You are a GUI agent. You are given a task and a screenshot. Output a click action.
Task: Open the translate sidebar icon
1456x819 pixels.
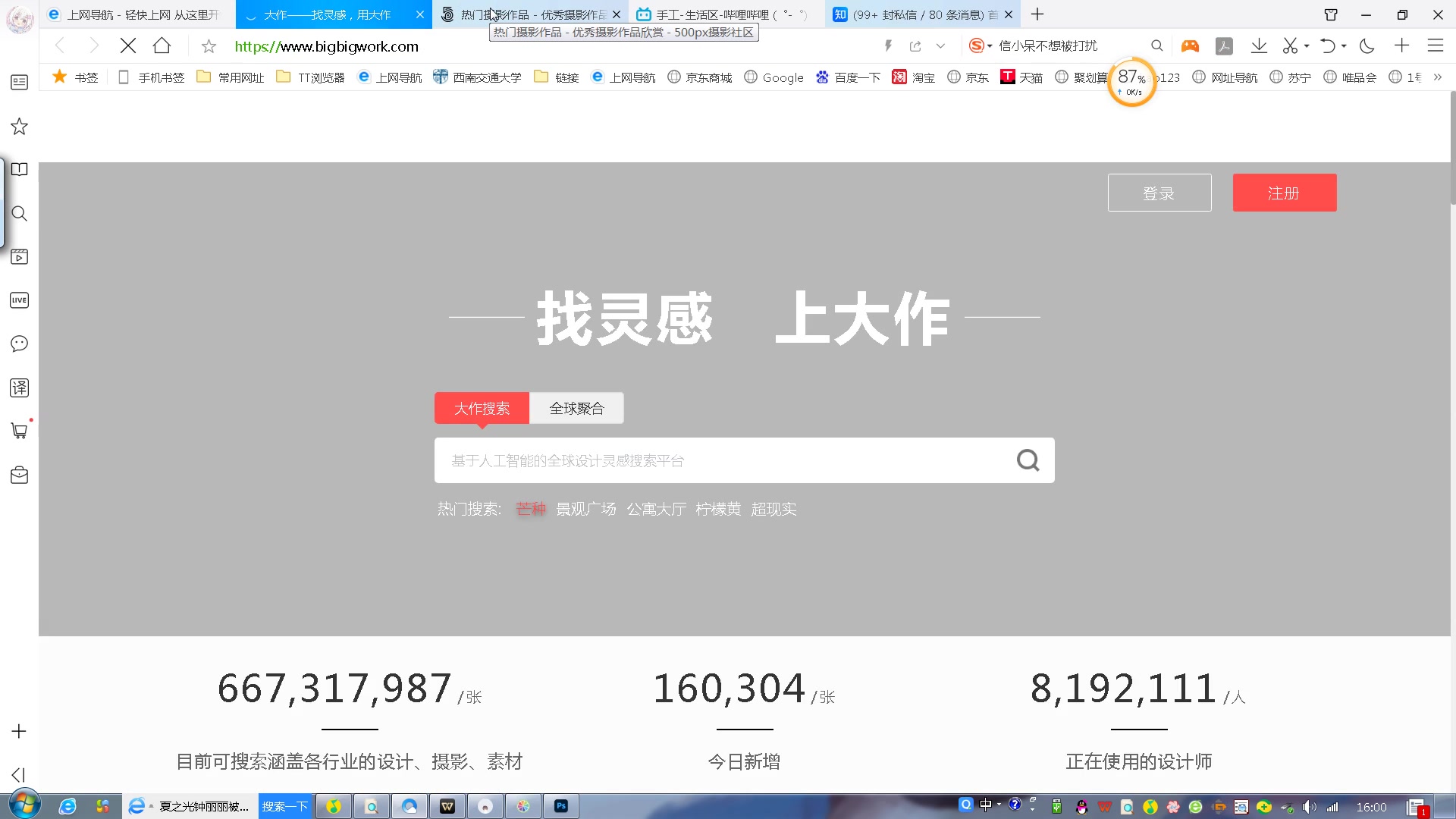(x=19, y=388)
